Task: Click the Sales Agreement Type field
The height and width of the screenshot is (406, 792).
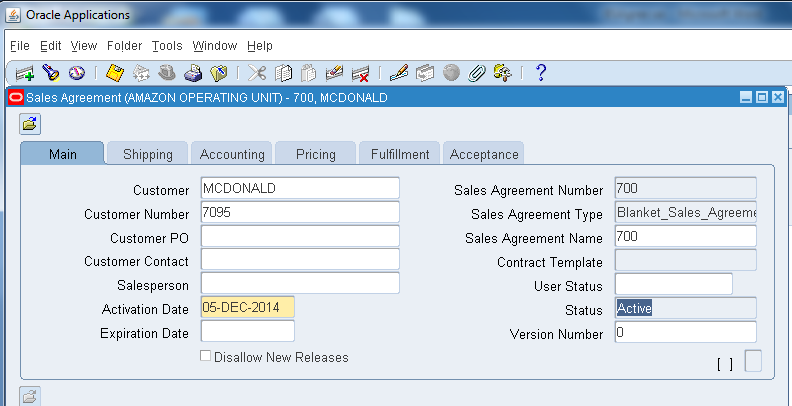Action: (685, 212)
